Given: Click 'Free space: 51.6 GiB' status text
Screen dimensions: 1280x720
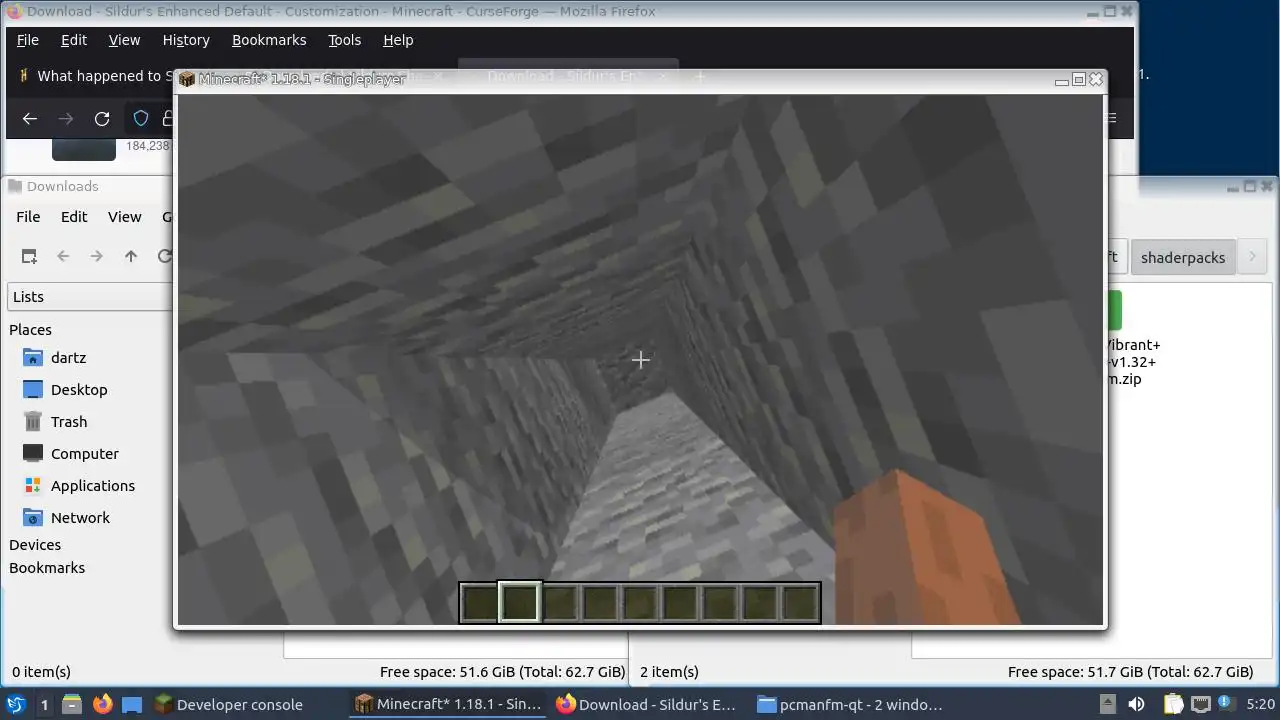Looking at the screenshot, I should (x=502, y=672).
